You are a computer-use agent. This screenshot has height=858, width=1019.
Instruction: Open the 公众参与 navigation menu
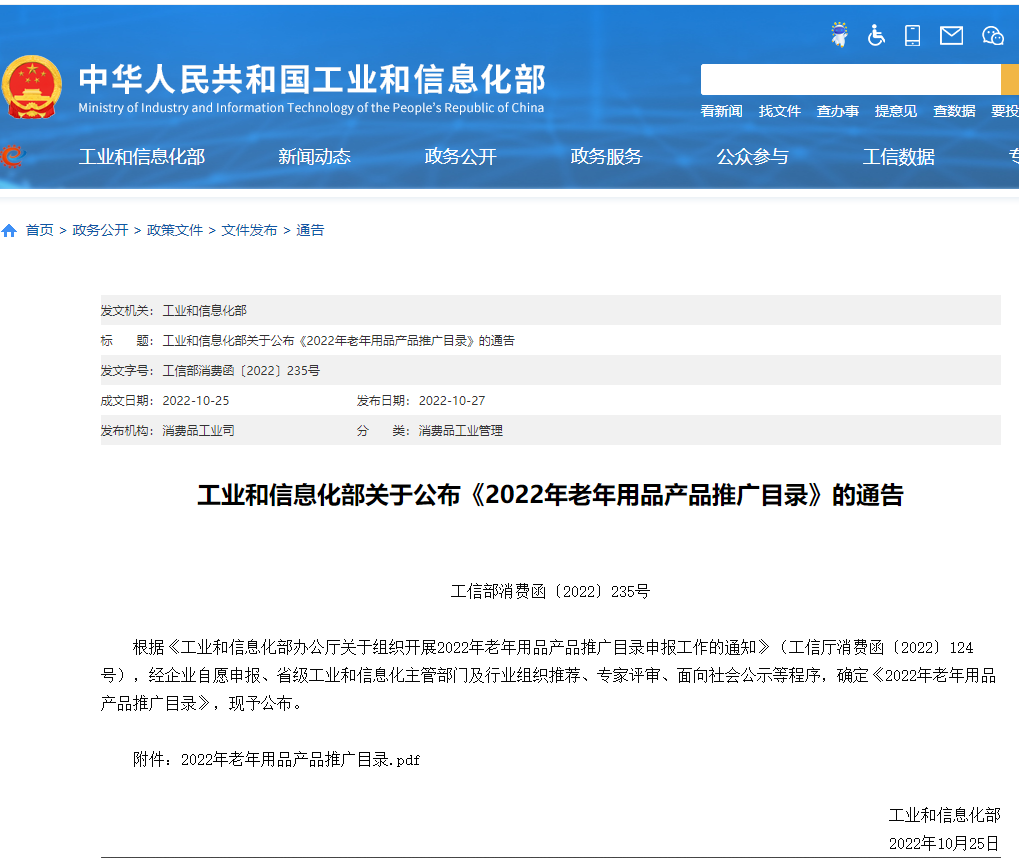[x=753, y=157]
